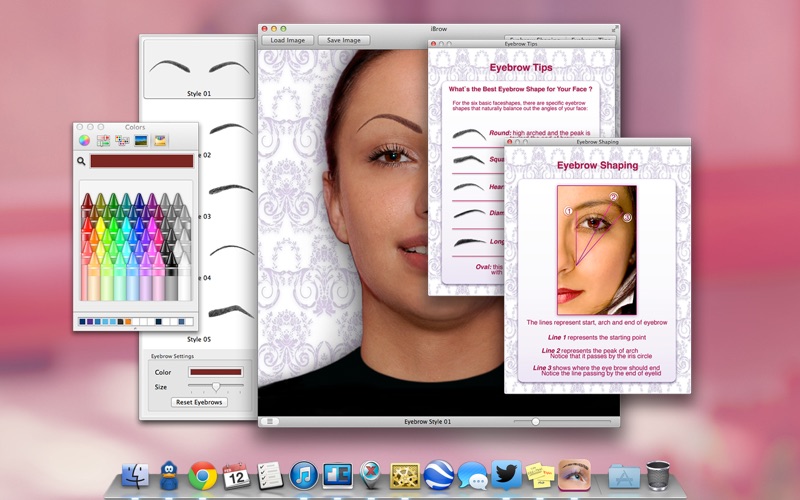
Task: Select the Style 04 thin arched eyebrow
Action: click(x=232, y=250)
